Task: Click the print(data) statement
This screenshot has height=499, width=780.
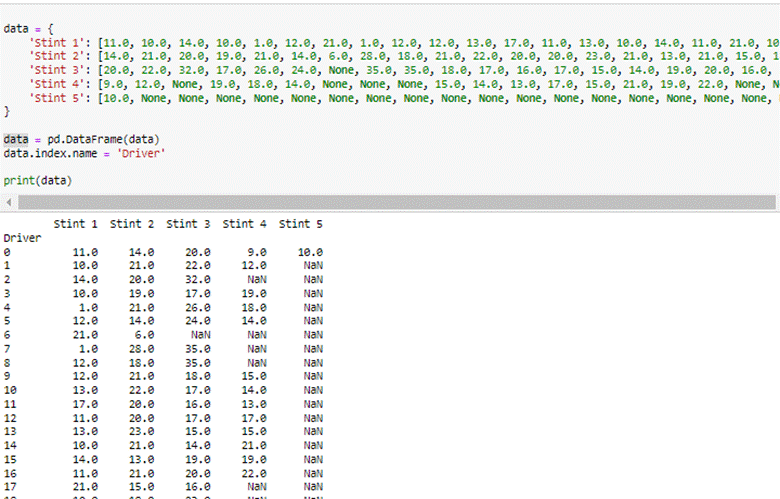Action: 38,181
